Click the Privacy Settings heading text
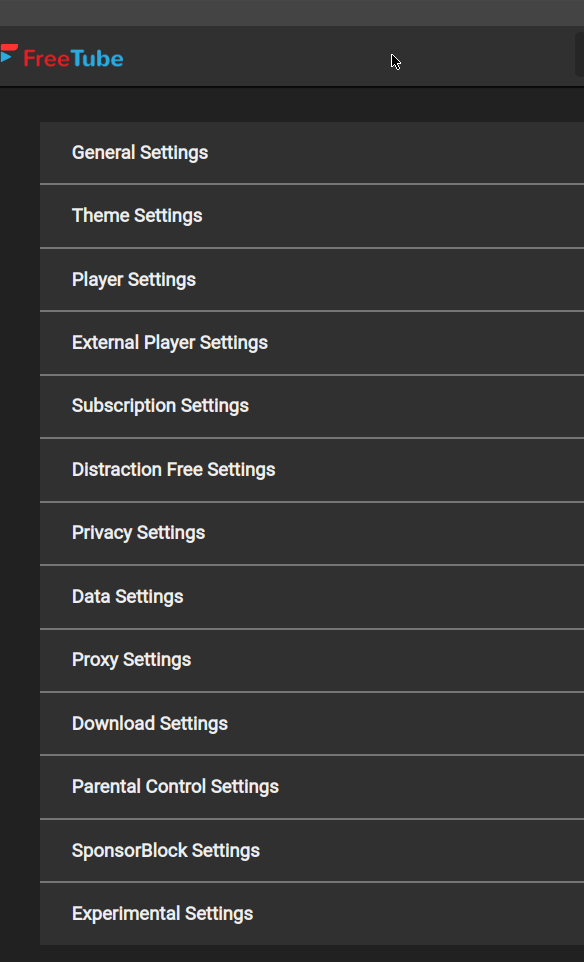The height and width of the screenshot is (962, 584). (137, 533)
